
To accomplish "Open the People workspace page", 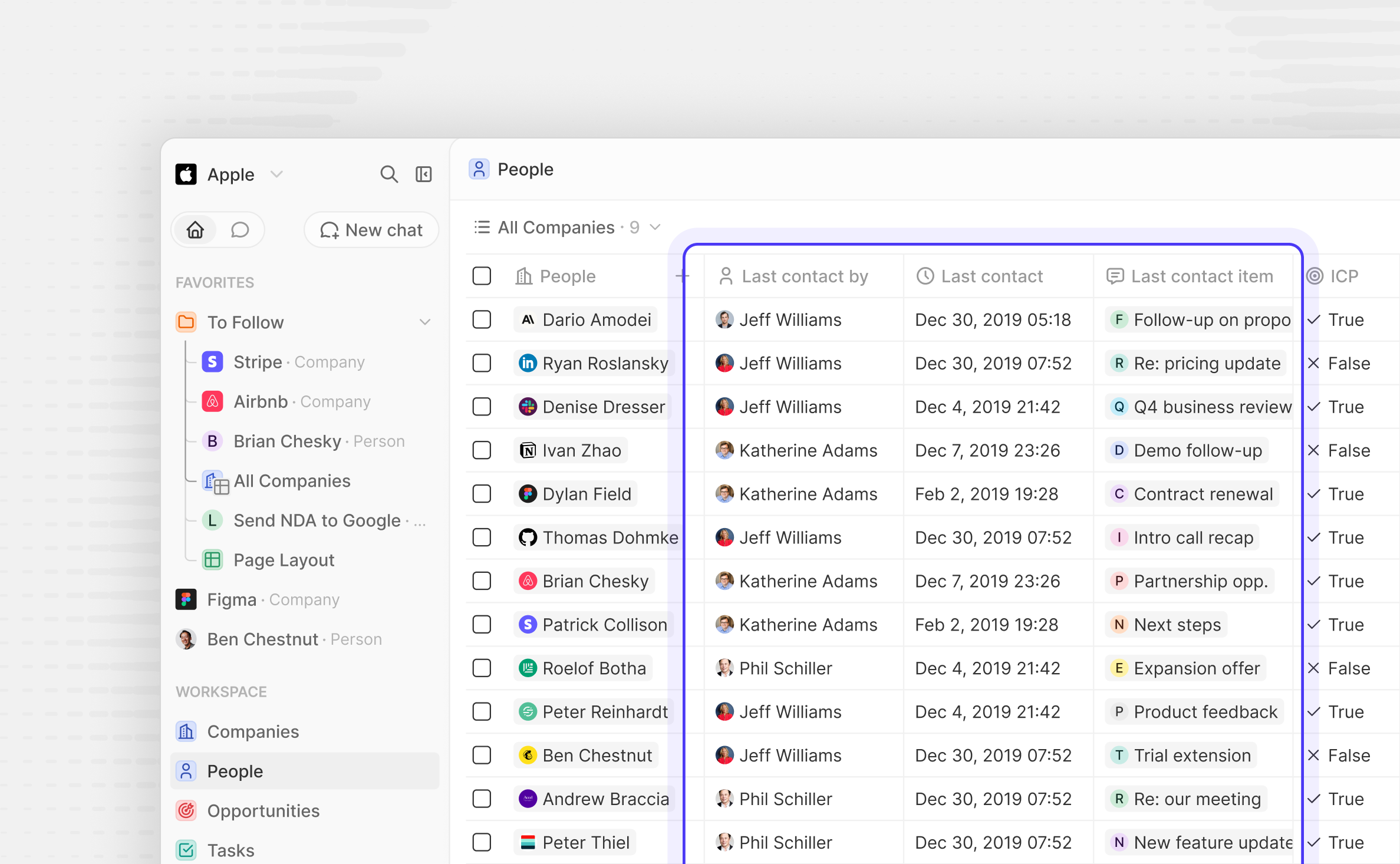I will pos(305,771).
